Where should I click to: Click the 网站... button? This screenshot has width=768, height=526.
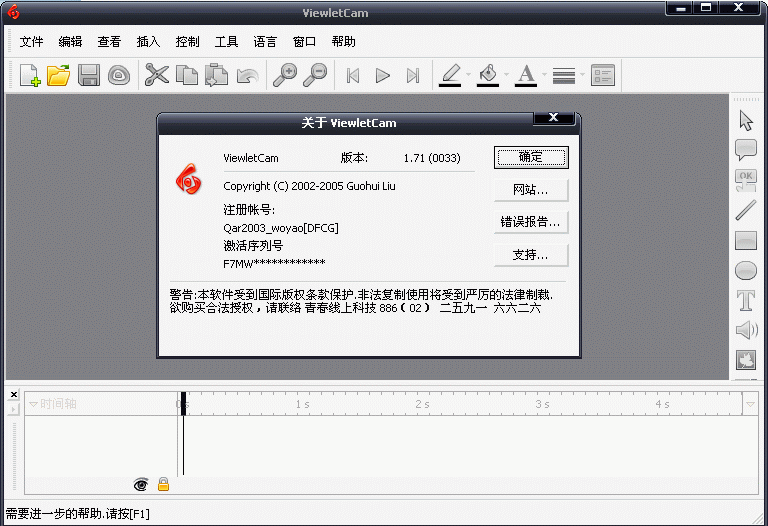(531, 190)
